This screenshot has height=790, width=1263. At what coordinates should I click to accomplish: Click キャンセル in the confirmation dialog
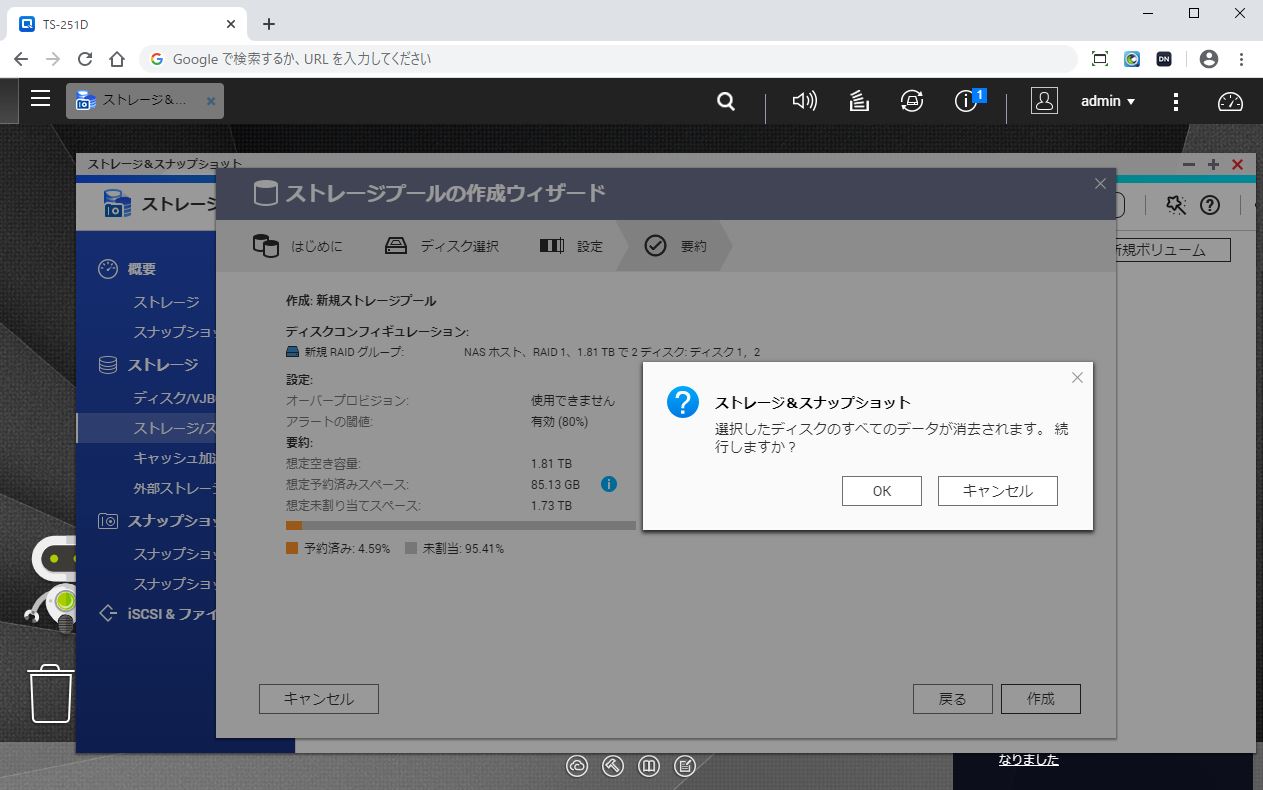(997, 491)
